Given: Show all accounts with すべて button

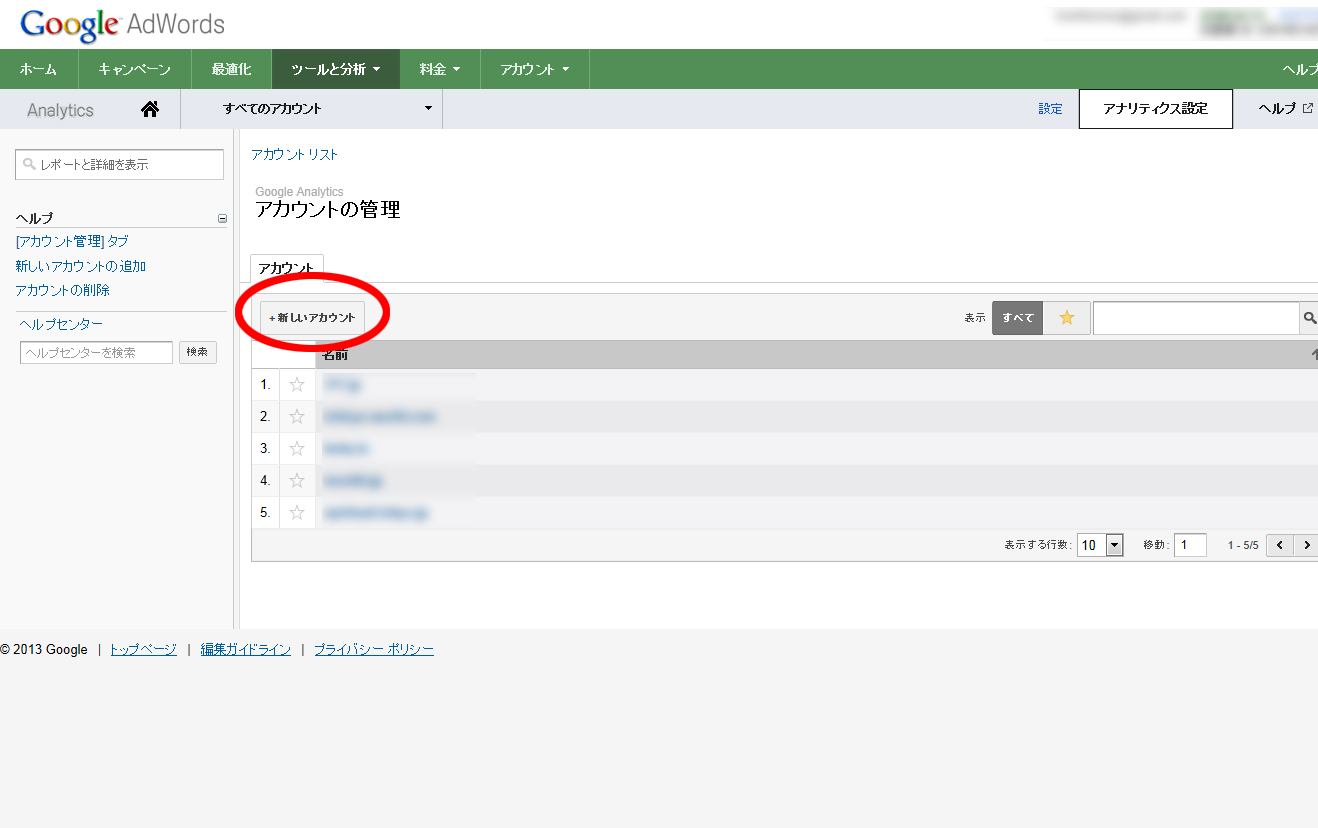Looking at the screenshot, I should pos(1018,318).
